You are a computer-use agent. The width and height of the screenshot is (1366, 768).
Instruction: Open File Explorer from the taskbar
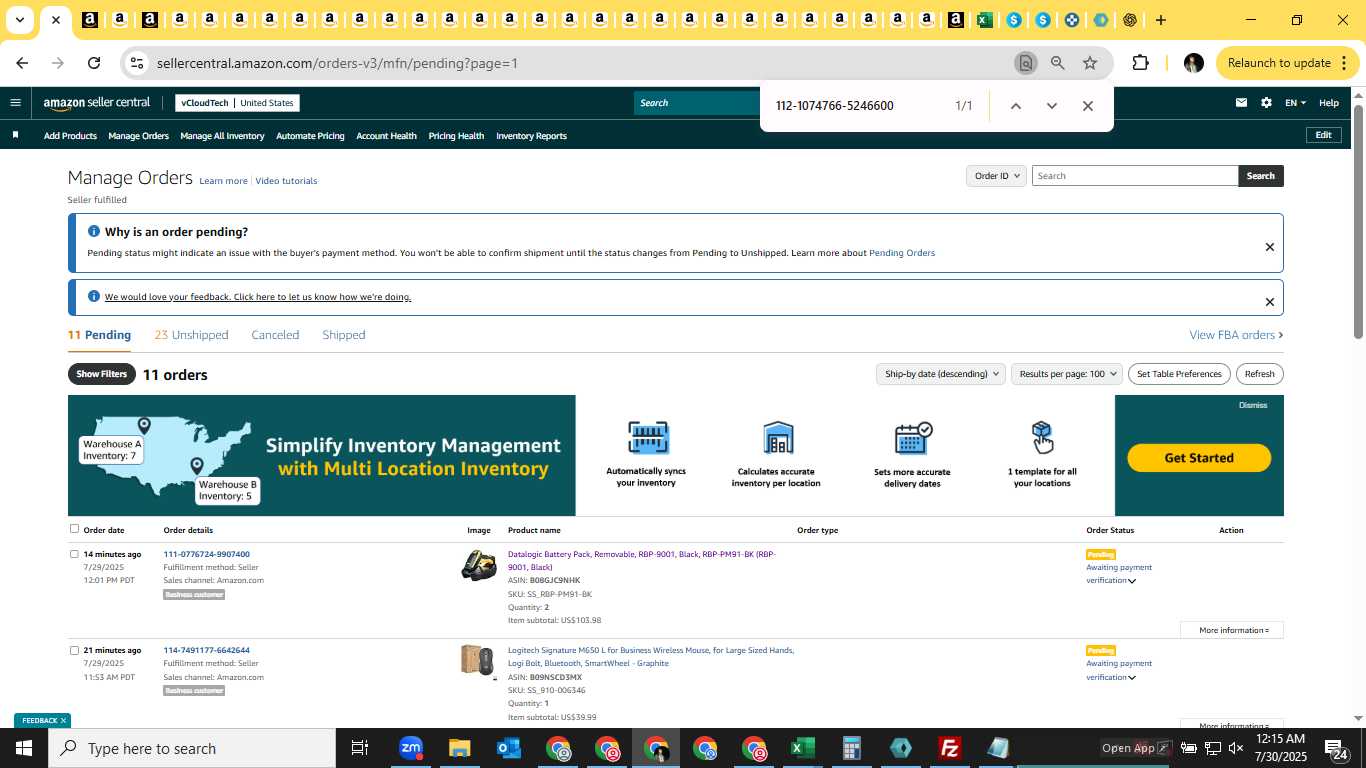(x=459, y=748)
